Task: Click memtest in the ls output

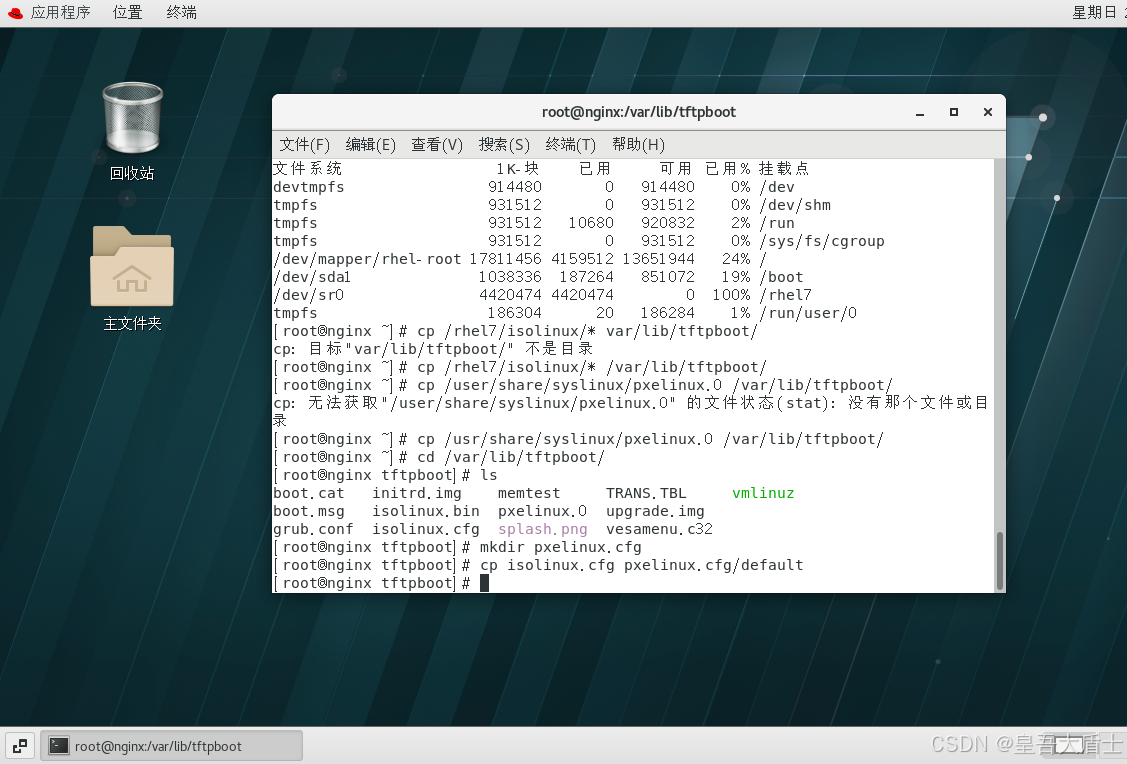Action: pyautogui.click(x=529, y=493)
